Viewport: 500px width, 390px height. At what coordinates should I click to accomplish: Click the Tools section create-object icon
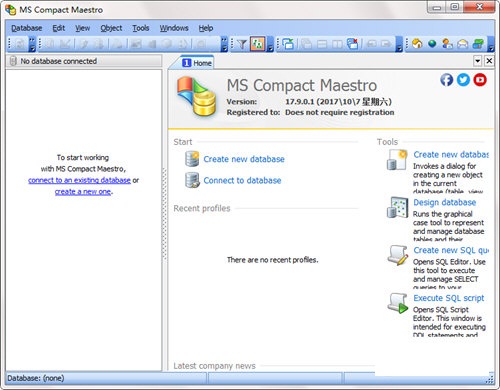[397, 159]
